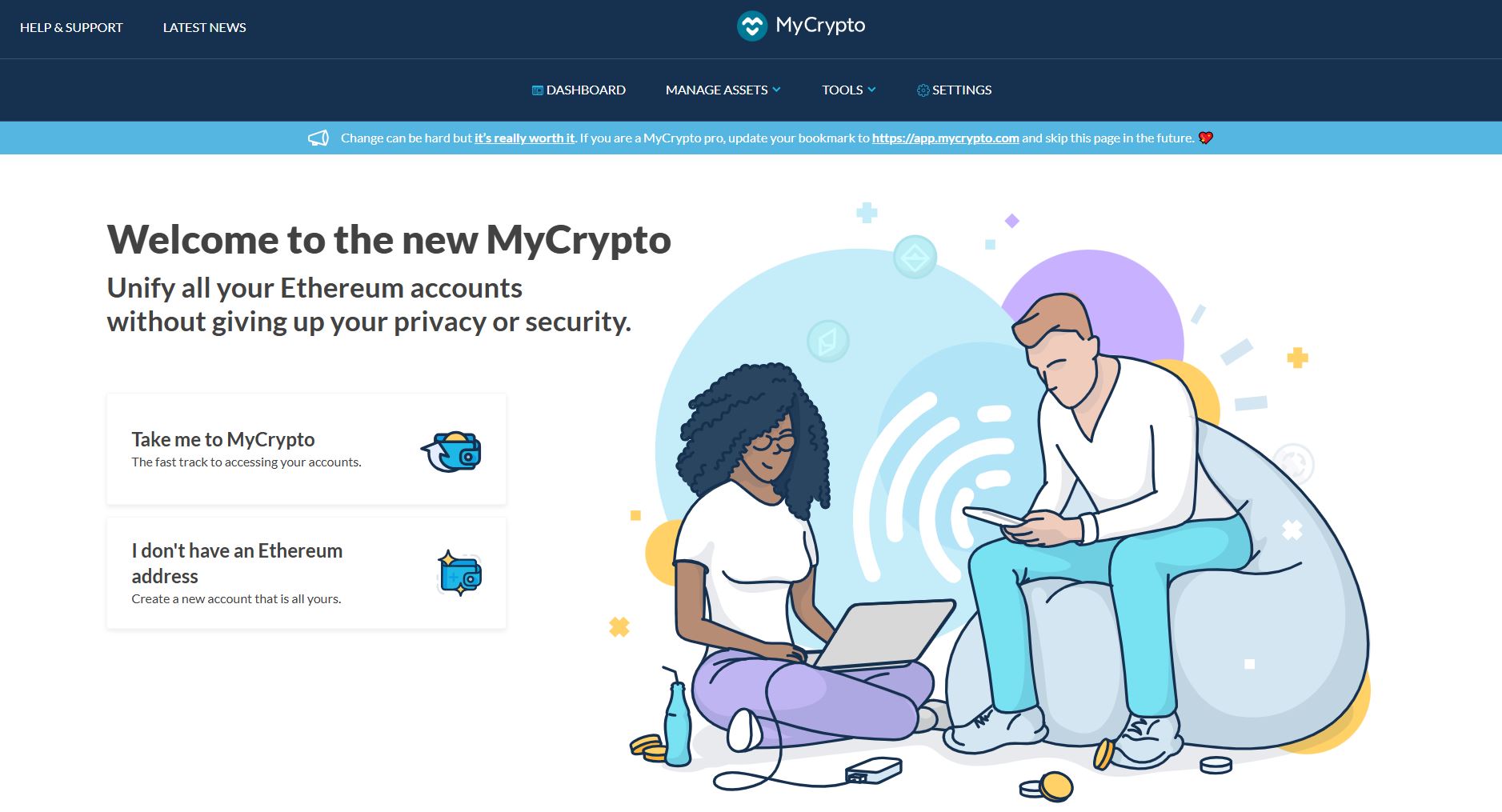This screenshot has width=1502, height=812.
Task: Click the MyCrypto wordmark text
Action: (820, 26)
